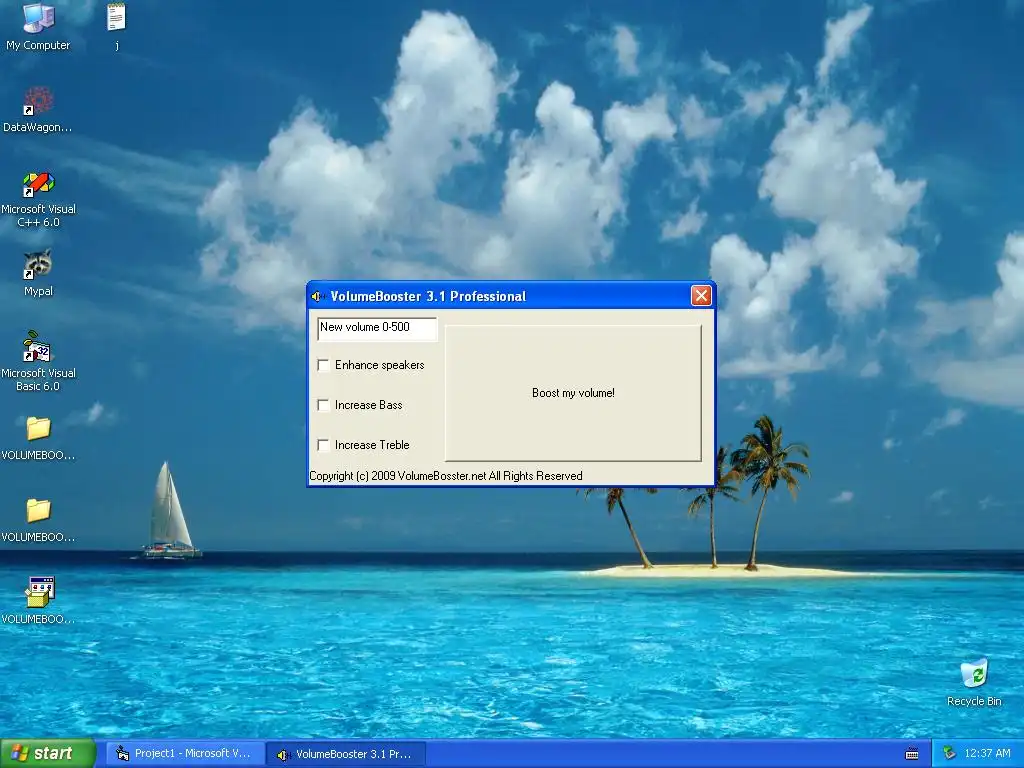Image resolution: width=1024 pixels, height=768 pixels.
Task: Select the VOLUMEBOO folder just above the application icon
Action: pyautogui.click(x=38, y=520)
